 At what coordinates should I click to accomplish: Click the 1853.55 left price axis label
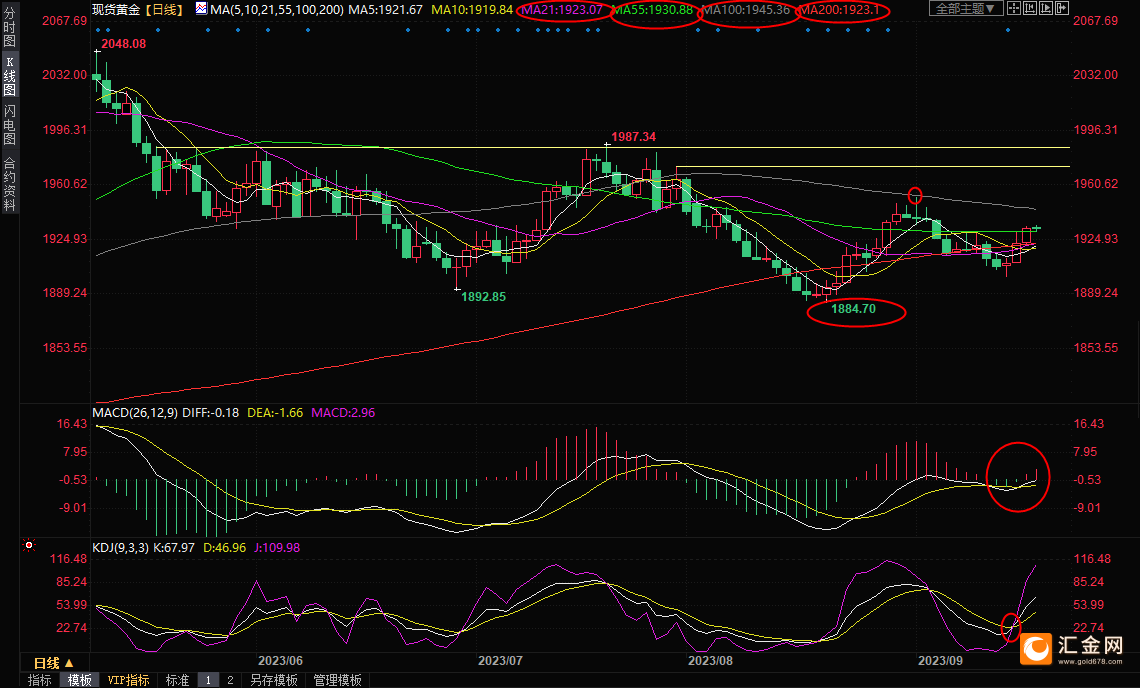point(65,348)
